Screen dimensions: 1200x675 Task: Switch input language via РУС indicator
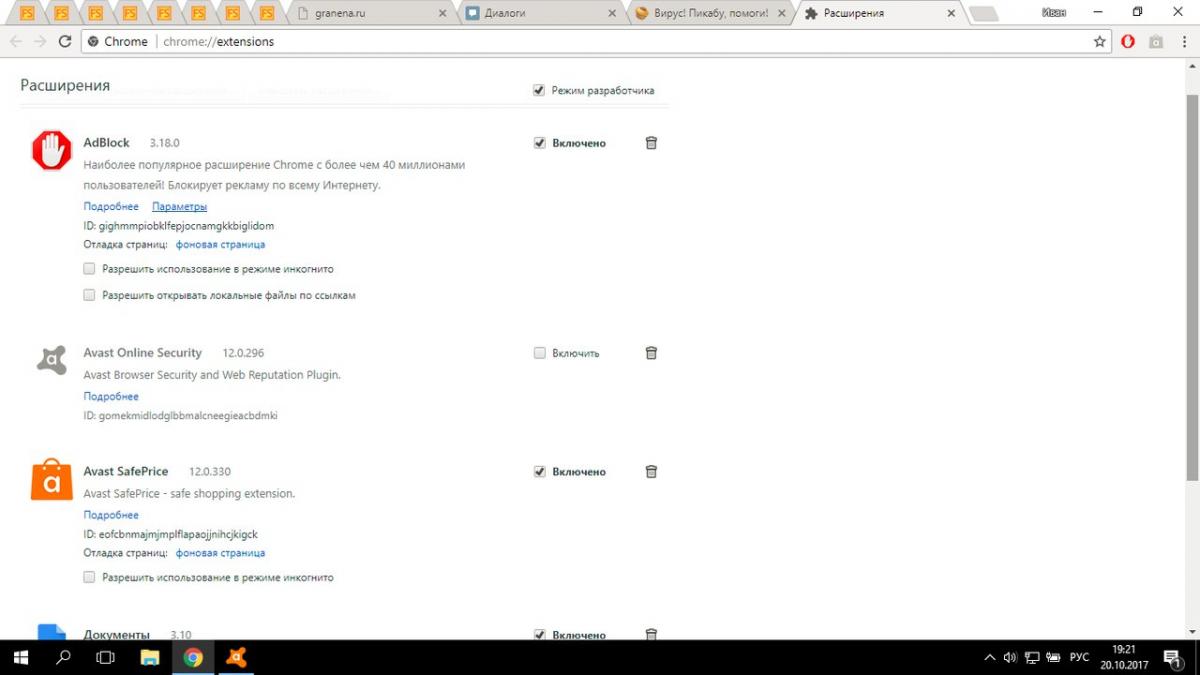[1079, 658]
